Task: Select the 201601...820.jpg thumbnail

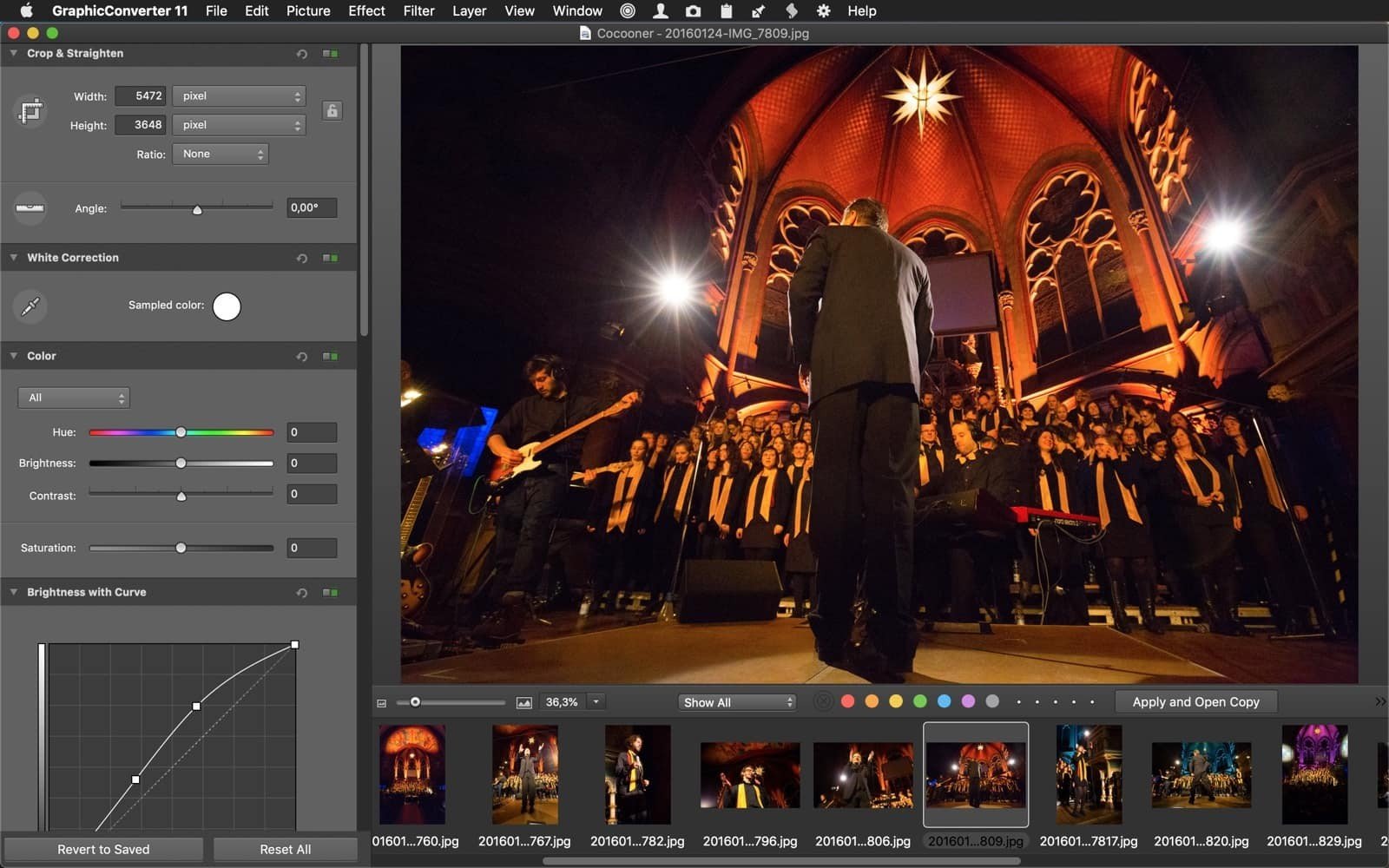Action: pos(1201,774)
